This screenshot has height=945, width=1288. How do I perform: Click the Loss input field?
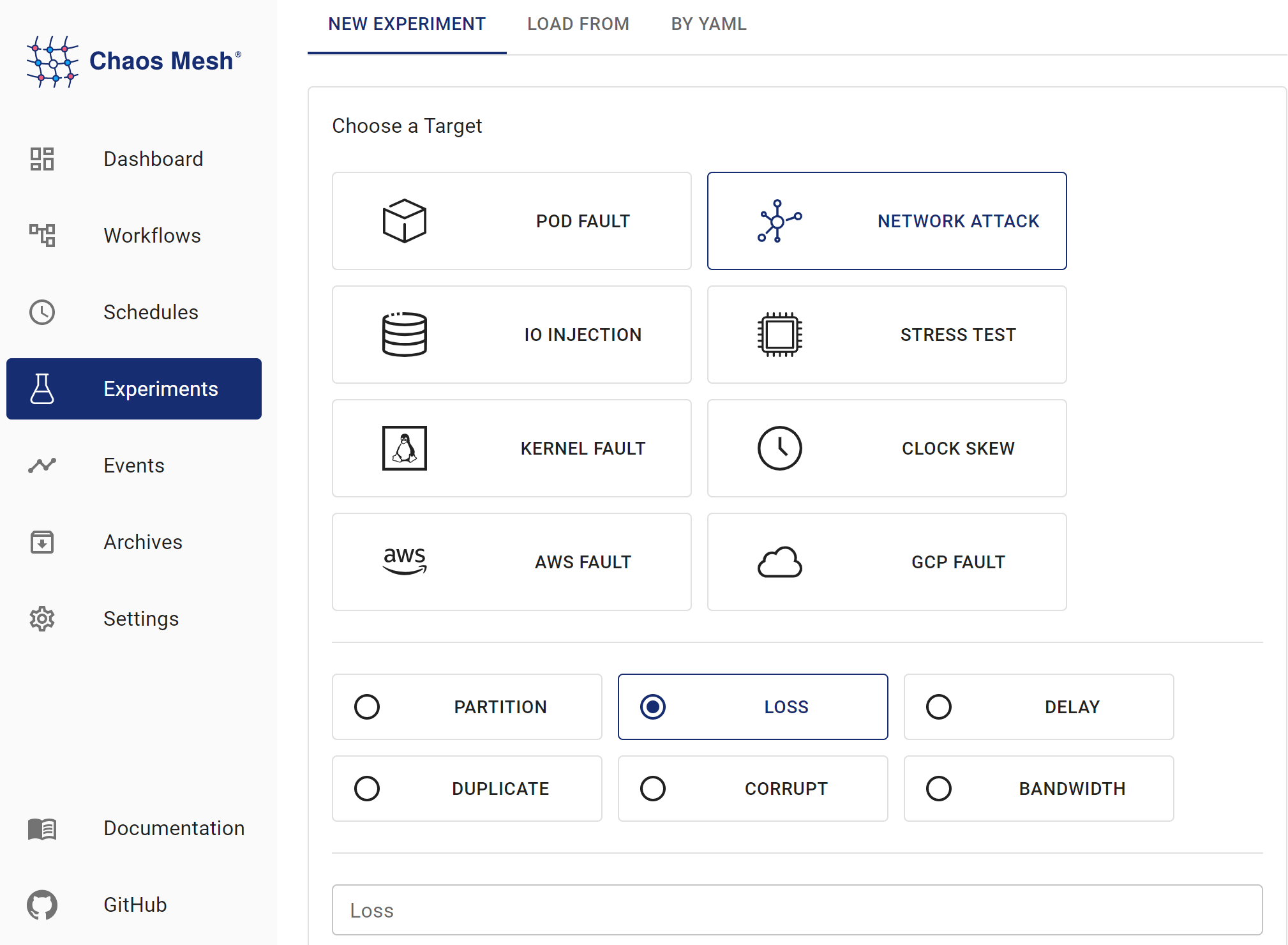click(797, 910)
